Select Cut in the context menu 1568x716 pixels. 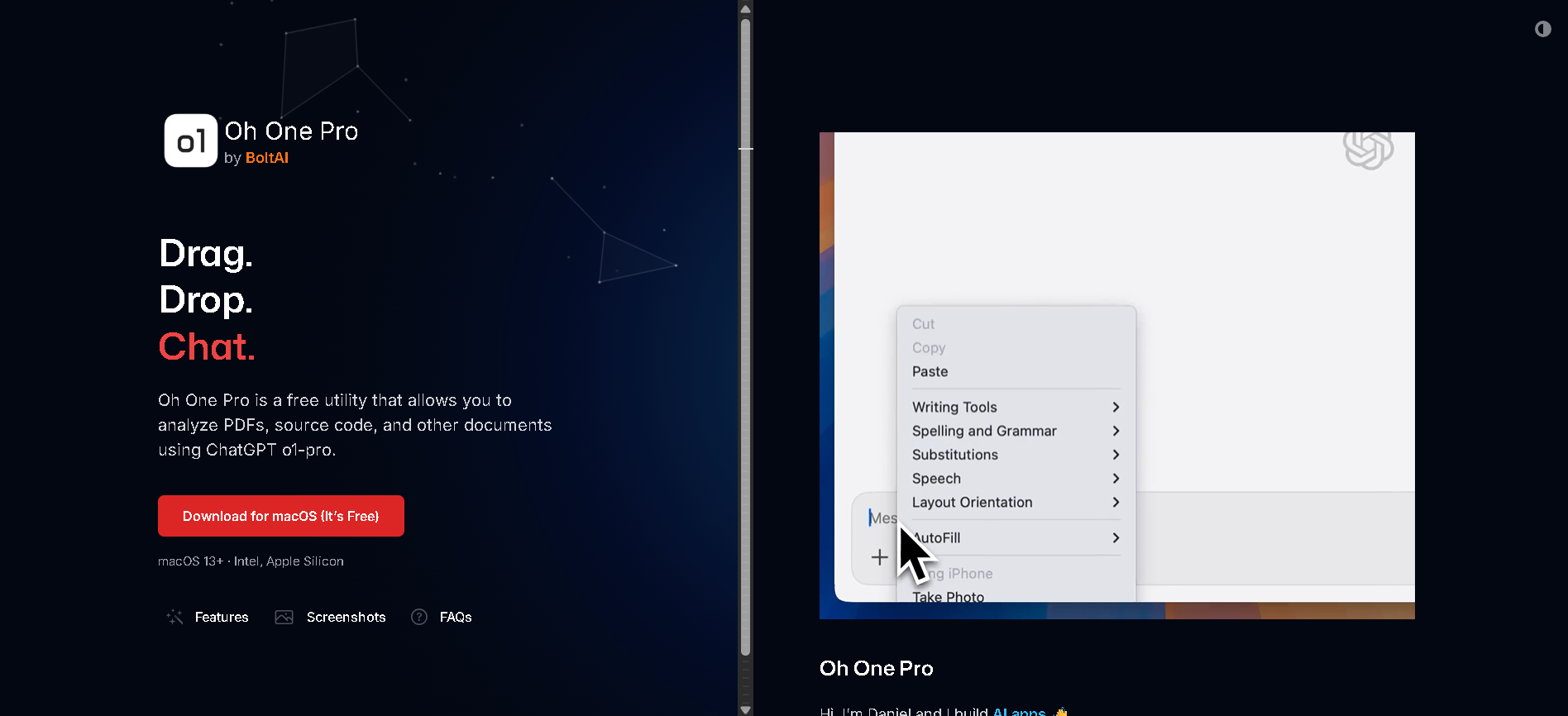[x=923, y=324]
